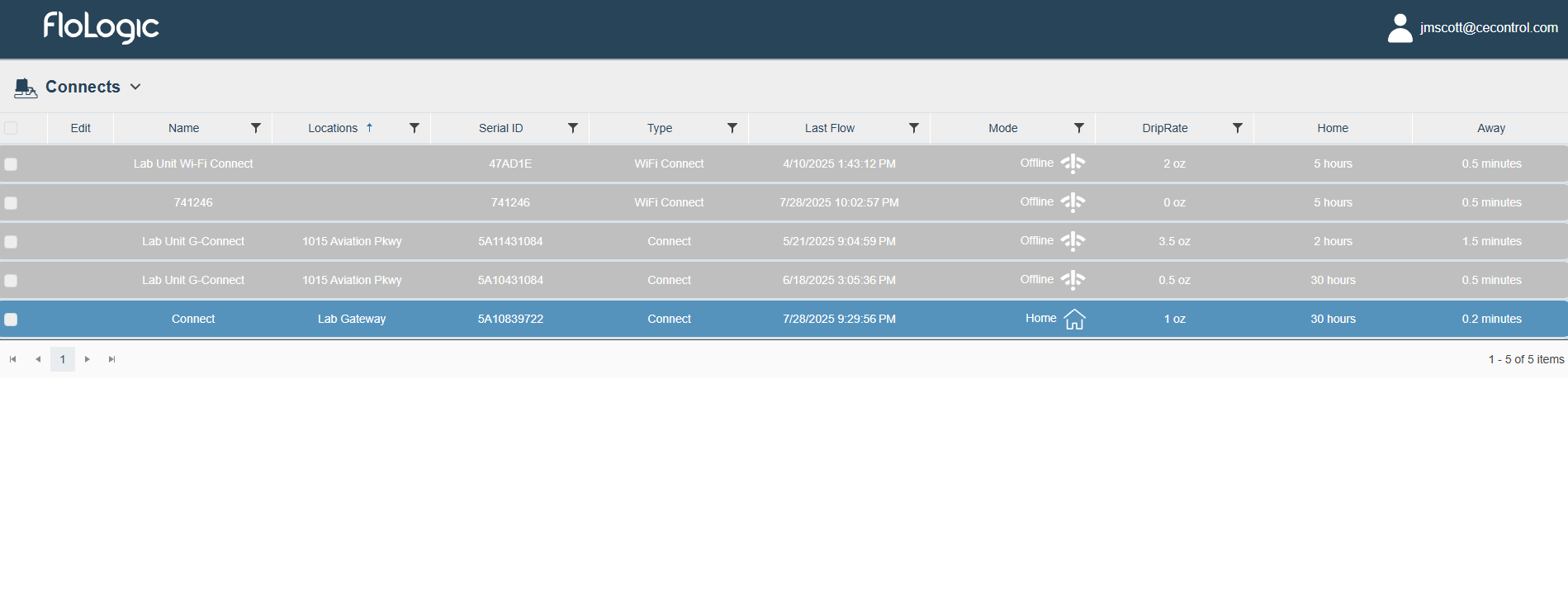Image resolution: width=1568 pixels, height=597 pixels.
Task: Check the Lab Unit Wi-Fi Connect row
Action: pyautogui.click(x=11, y=164)
